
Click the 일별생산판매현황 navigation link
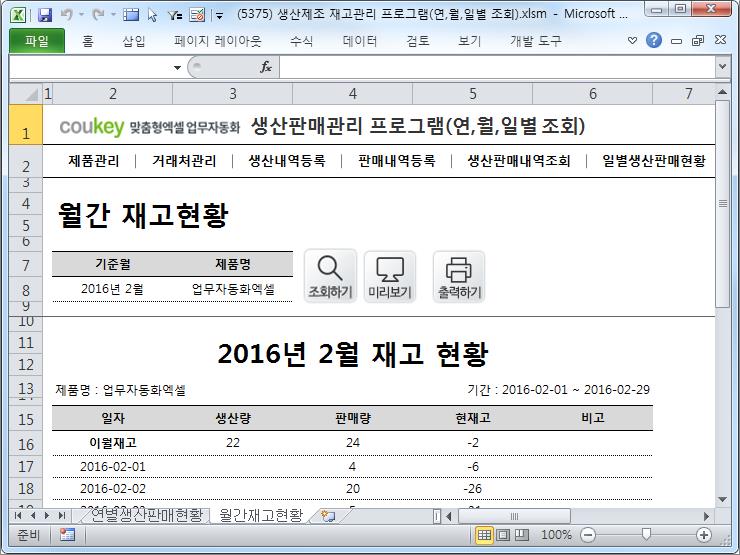(x=654, y=161)
